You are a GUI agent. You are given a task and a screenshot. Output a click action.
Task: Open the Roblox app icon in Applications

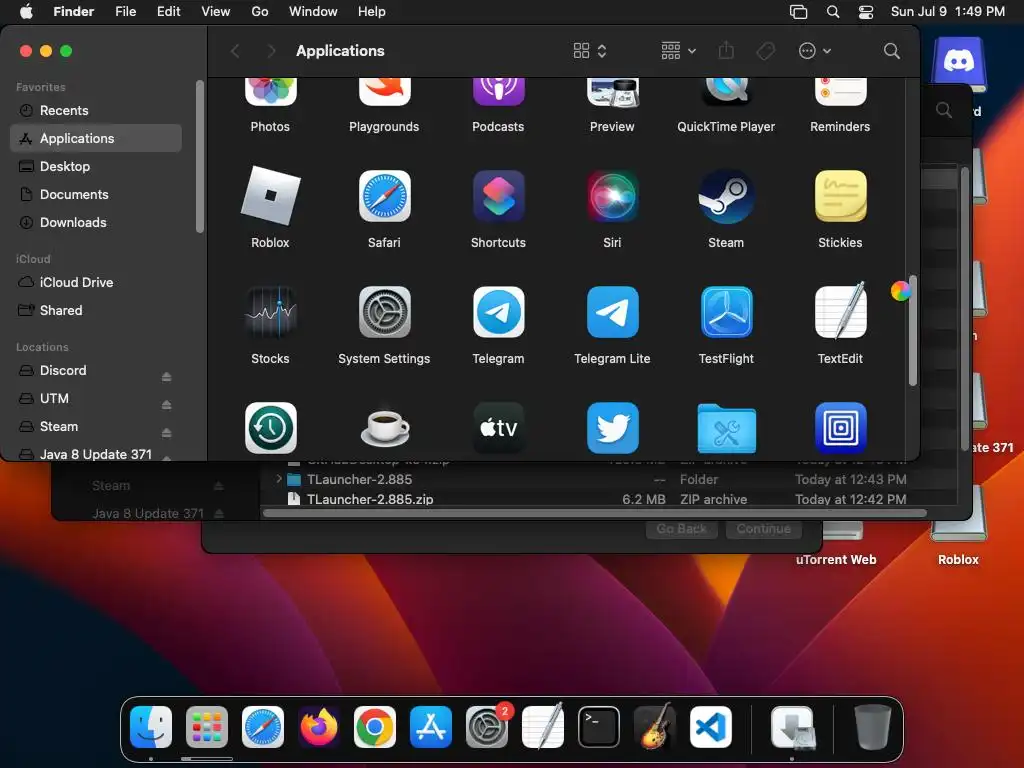click(270, 196)
